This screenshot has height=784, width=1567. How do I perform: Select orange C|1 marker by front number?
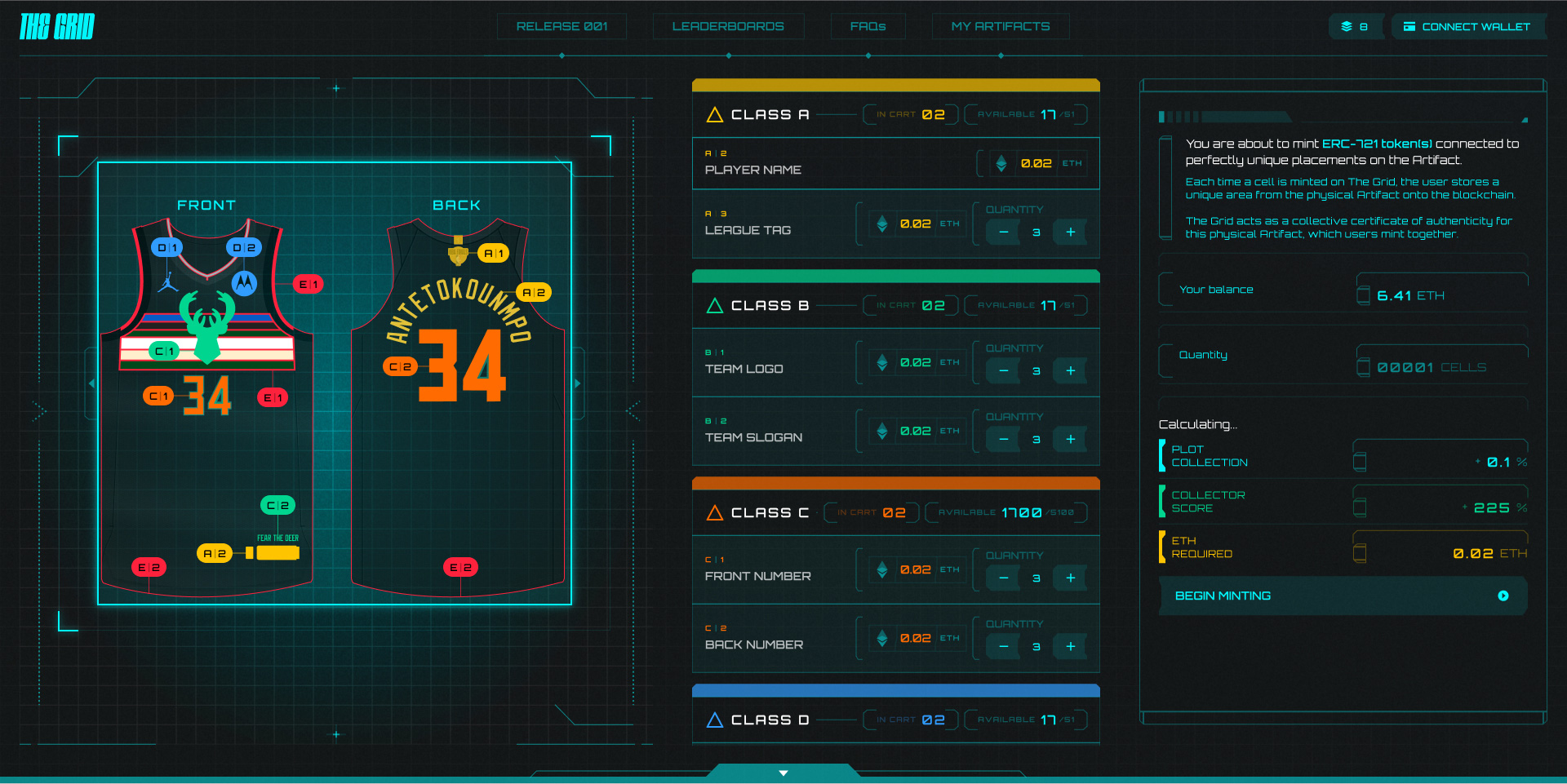[158, 396]
